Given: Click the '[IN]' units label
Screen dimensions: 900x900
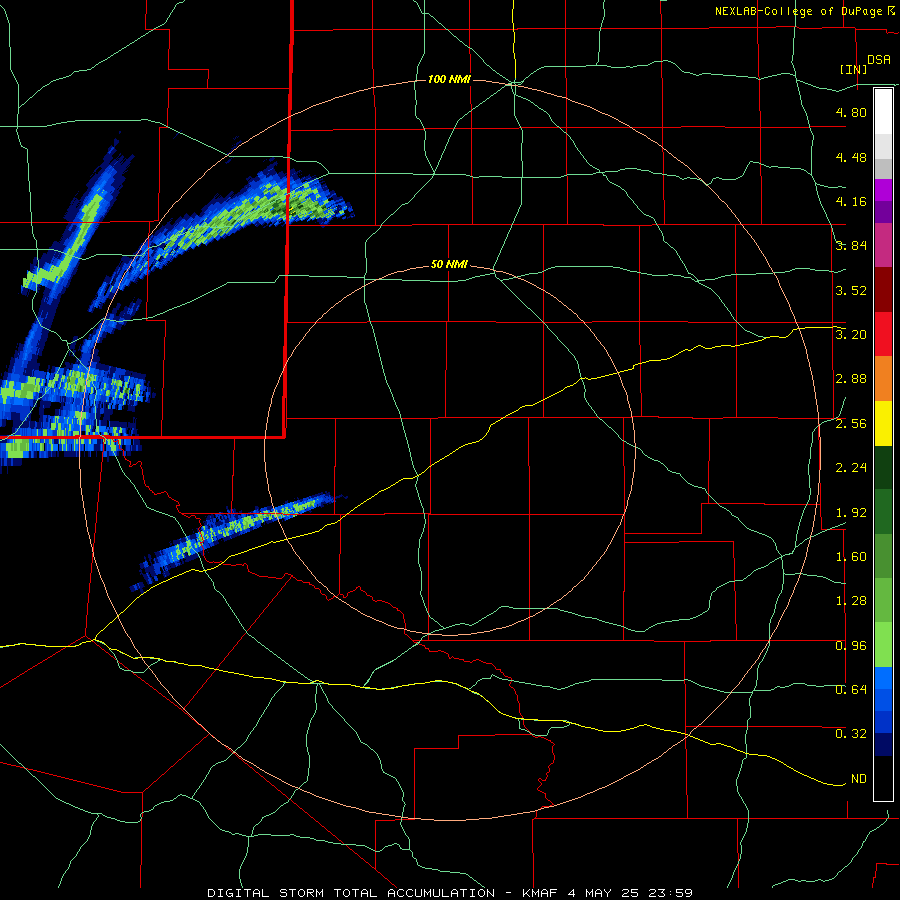Looking at the screenshot, I should pos(853,69).
